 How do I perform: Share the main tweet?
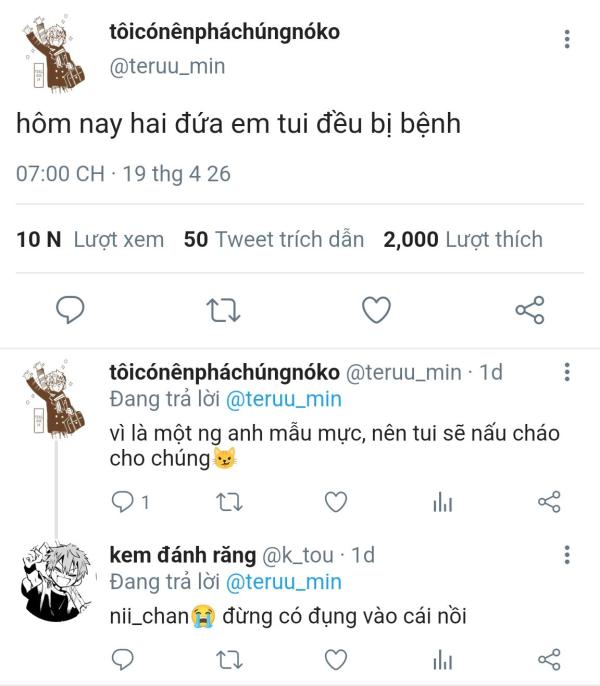point(530,310)
